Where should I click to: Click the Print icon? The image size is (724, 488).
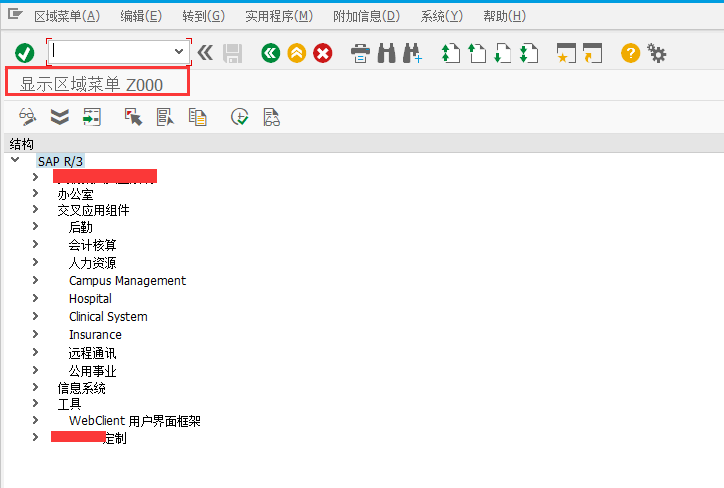360,53
